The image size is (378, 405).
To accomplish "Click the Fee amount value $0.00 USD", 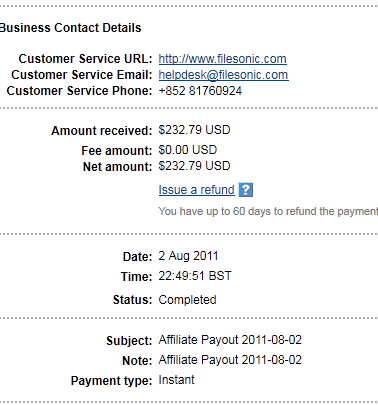I will [188, 150].
